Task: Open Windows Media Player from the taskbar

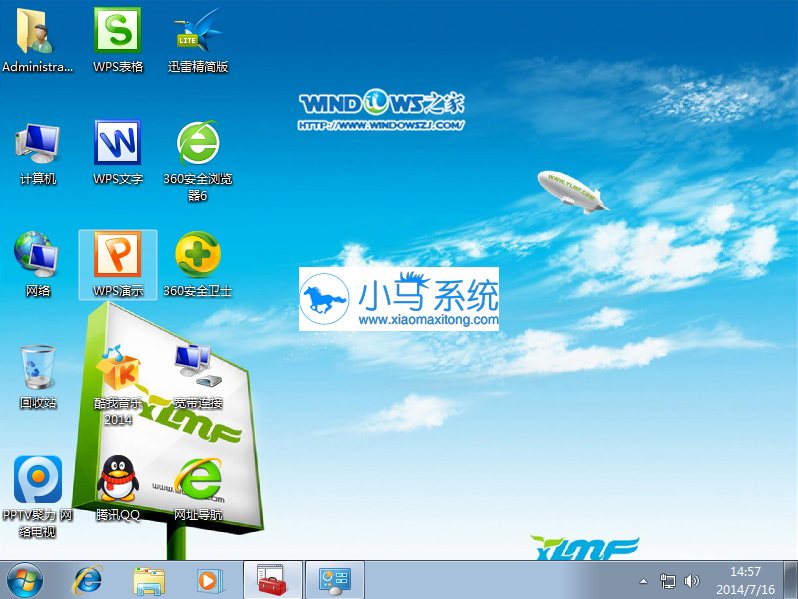Action: (209, 580)
